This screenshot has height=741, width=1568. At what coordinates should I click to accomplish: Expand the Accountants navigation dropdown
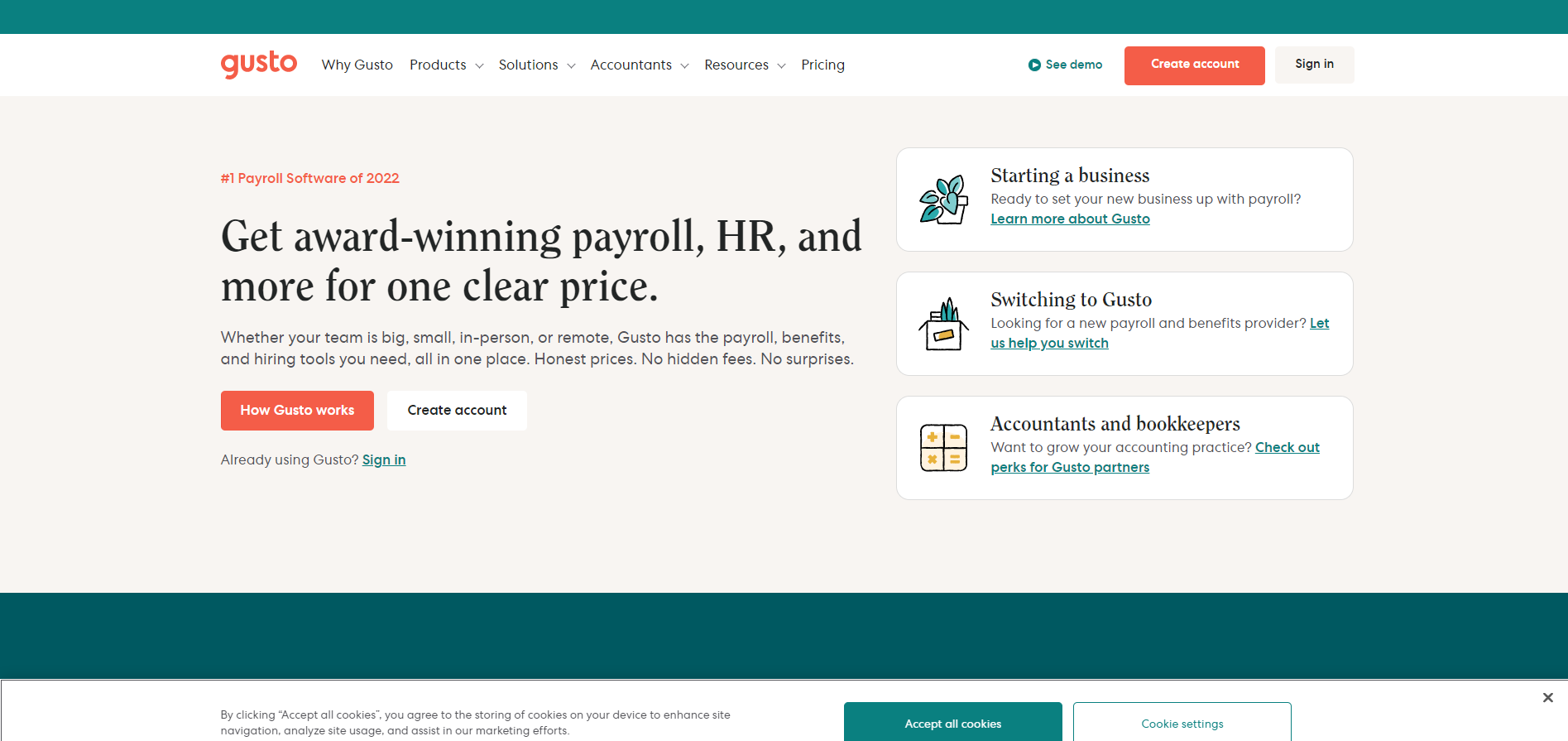tap(639, 65)
